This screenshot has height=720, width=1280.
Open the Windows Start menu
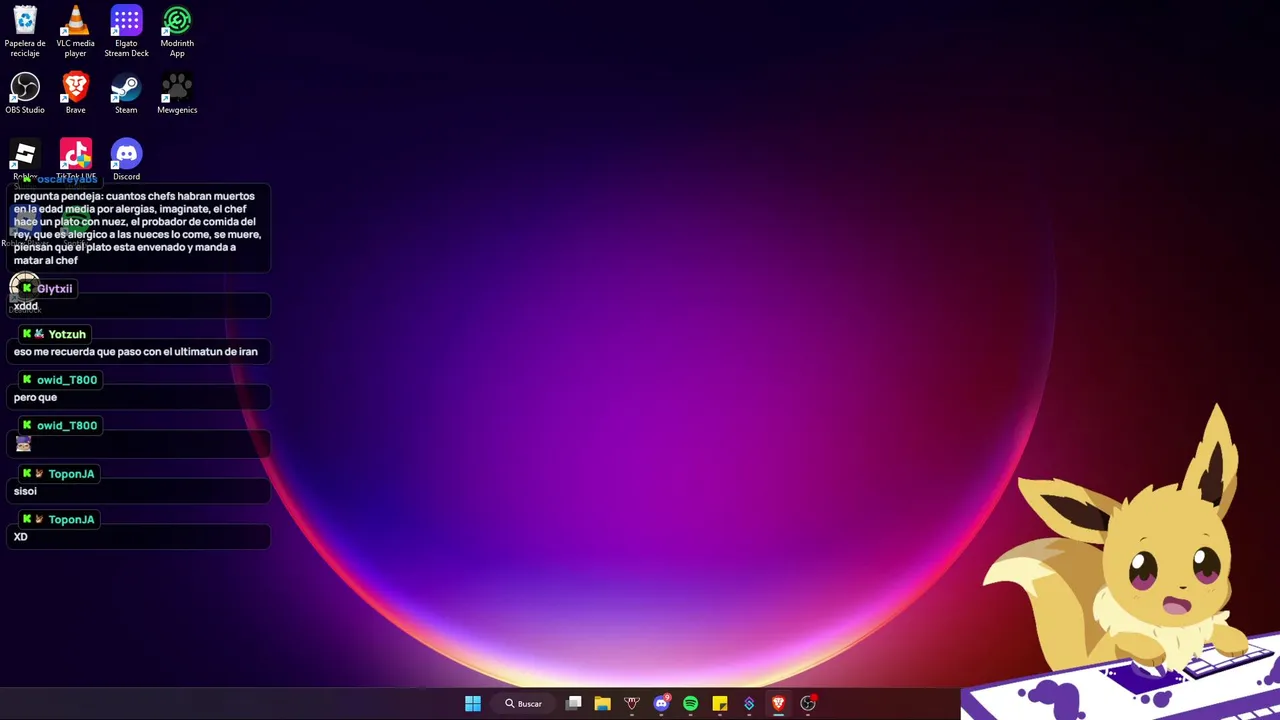coord(473,703)
